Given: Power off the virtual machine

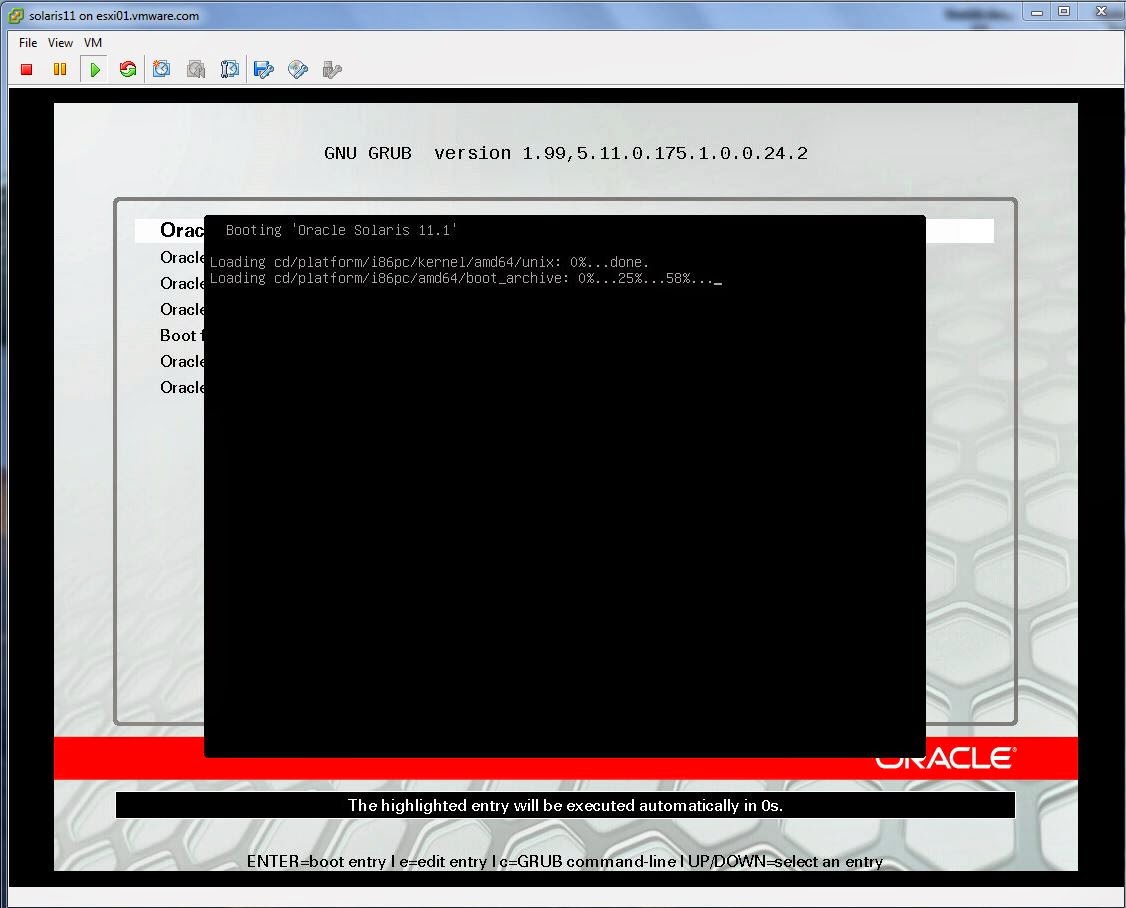Looking at the screenshot, I should (x=26, y=69).
